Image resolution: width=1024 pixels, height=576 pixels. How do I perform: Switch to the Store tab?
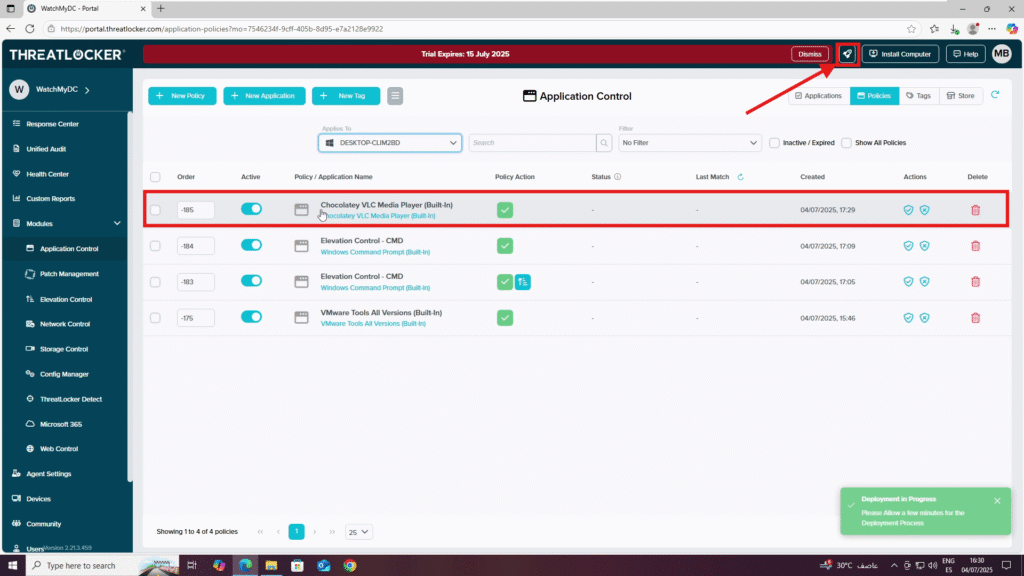pos(961,96)
